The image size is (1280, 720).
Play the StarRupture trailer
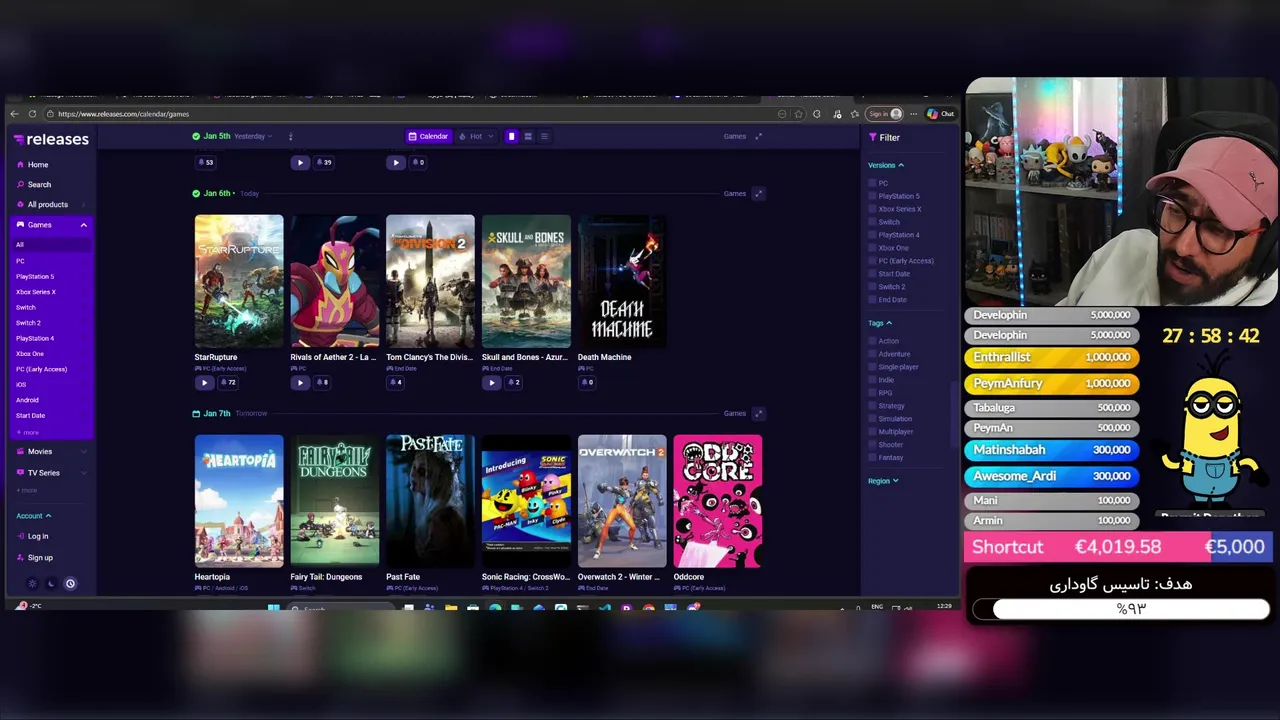(x=204, y=382)
